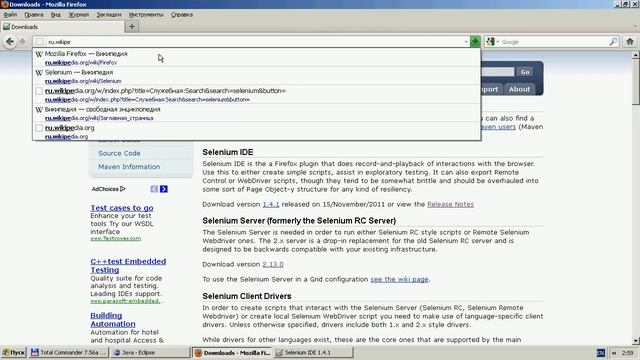
Task: Open the Release Notes link
Action: (x=450, y=204)
